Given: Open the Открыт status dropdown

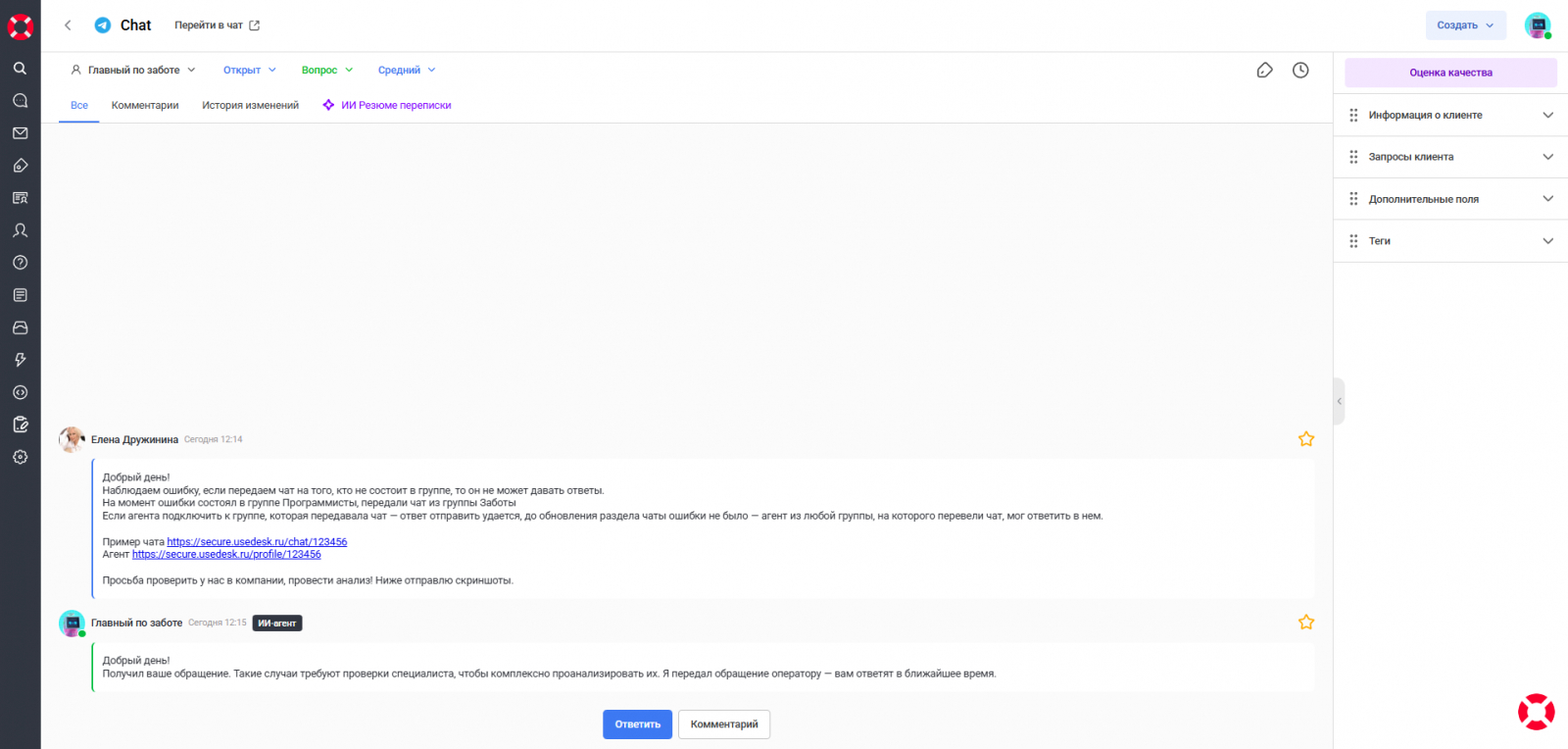Looking at the screenshot, I should tap(249, 71).
